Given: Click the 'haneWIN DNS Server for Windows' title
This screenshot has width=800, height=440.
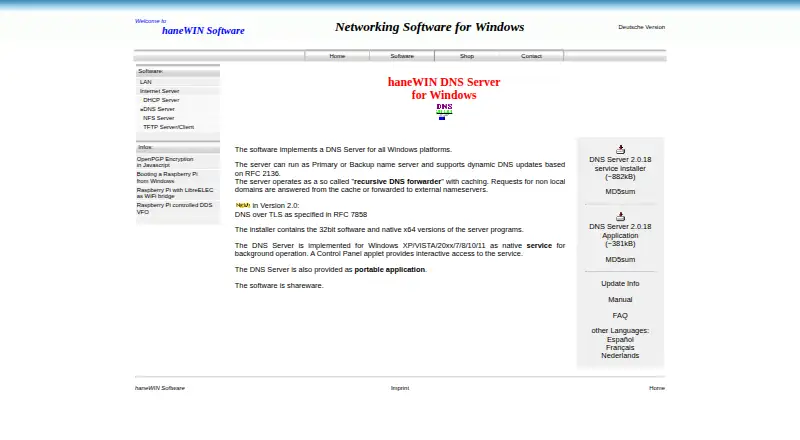Looking at the screenshot, I should click(x=444, y=88).
